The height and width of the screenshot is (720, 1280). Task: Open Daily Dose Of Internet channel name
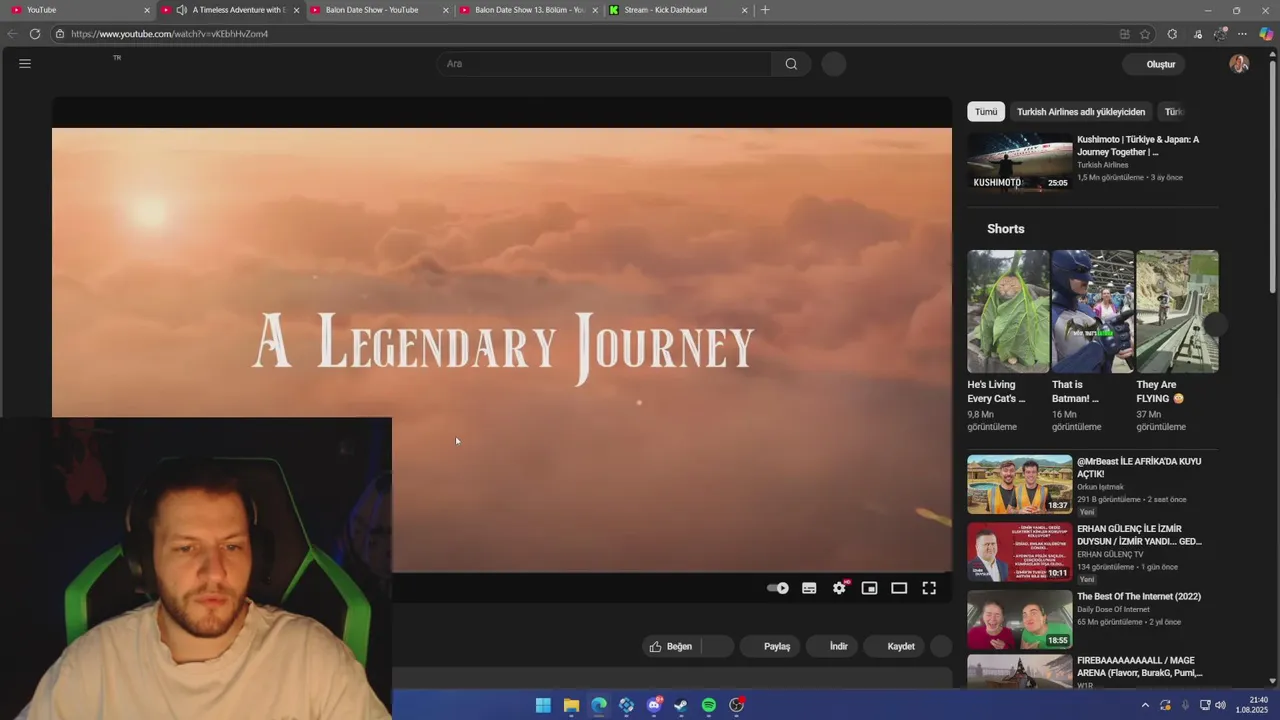(x=1113, y=609)
